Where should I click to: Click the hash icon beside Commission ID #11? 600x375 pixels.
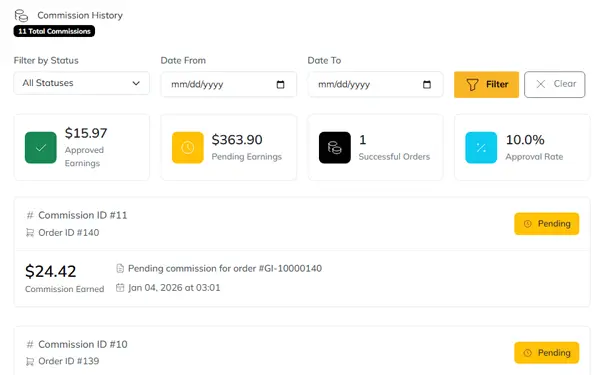point(30,215)
